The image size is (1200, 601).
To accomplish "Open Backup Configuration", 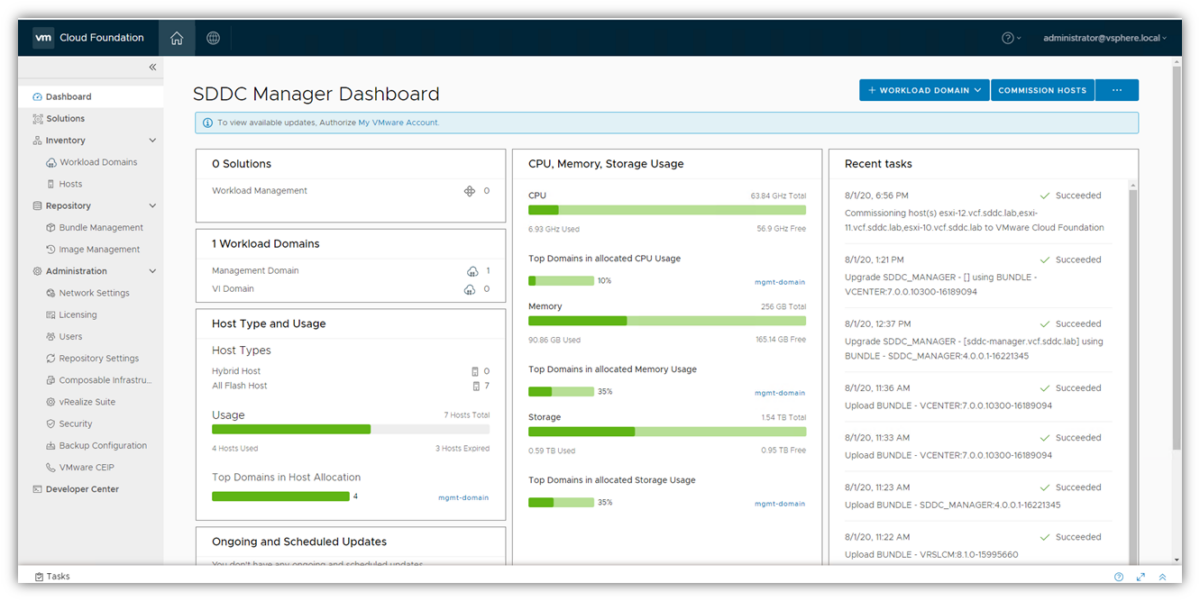I will 103,446.
